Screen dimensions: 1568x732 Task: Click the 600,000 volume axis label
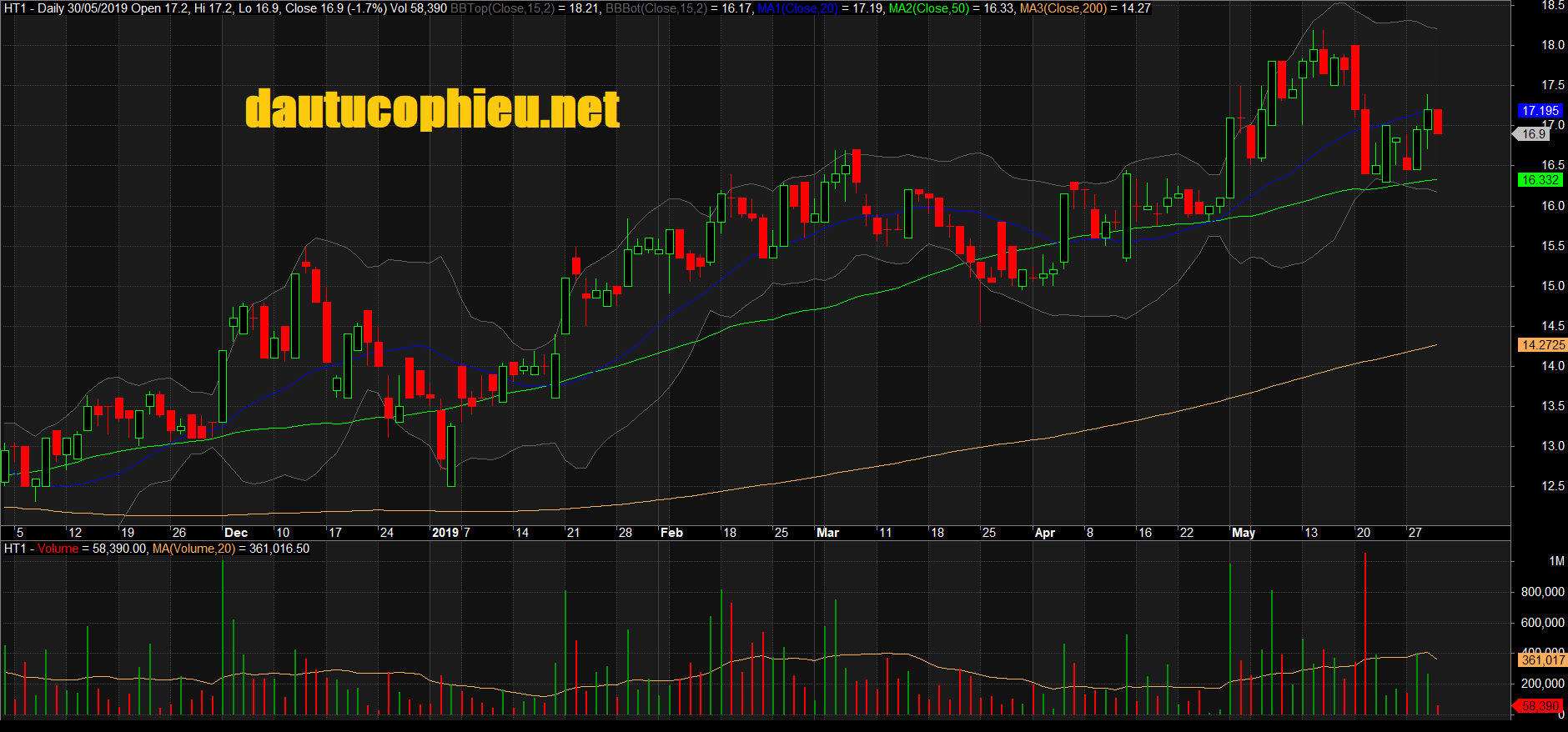click(x=1543, y=623)
